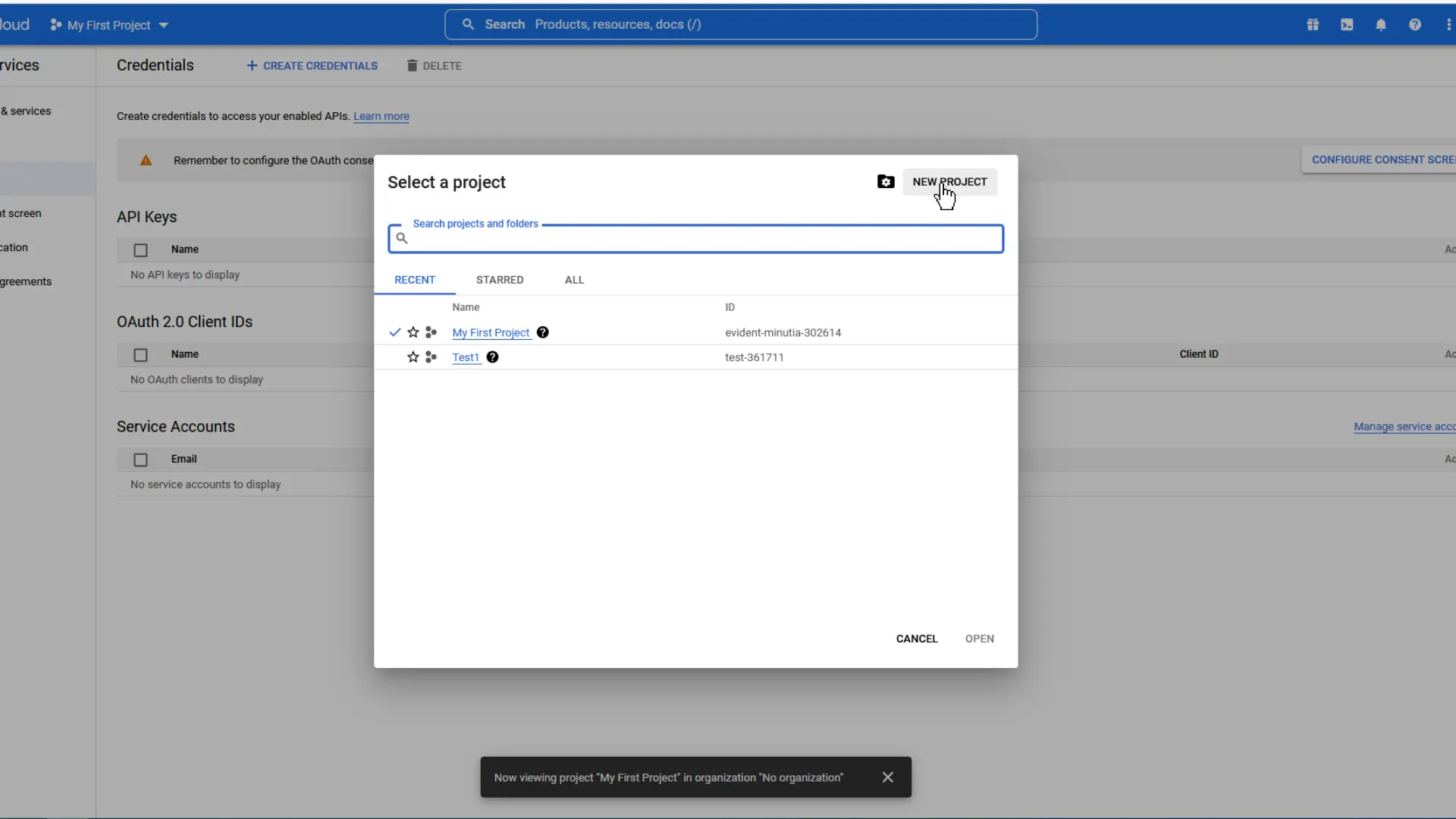Click project type icon beside Test1
The height and width of the screenshot is (819, 1456).
[431, 357]
